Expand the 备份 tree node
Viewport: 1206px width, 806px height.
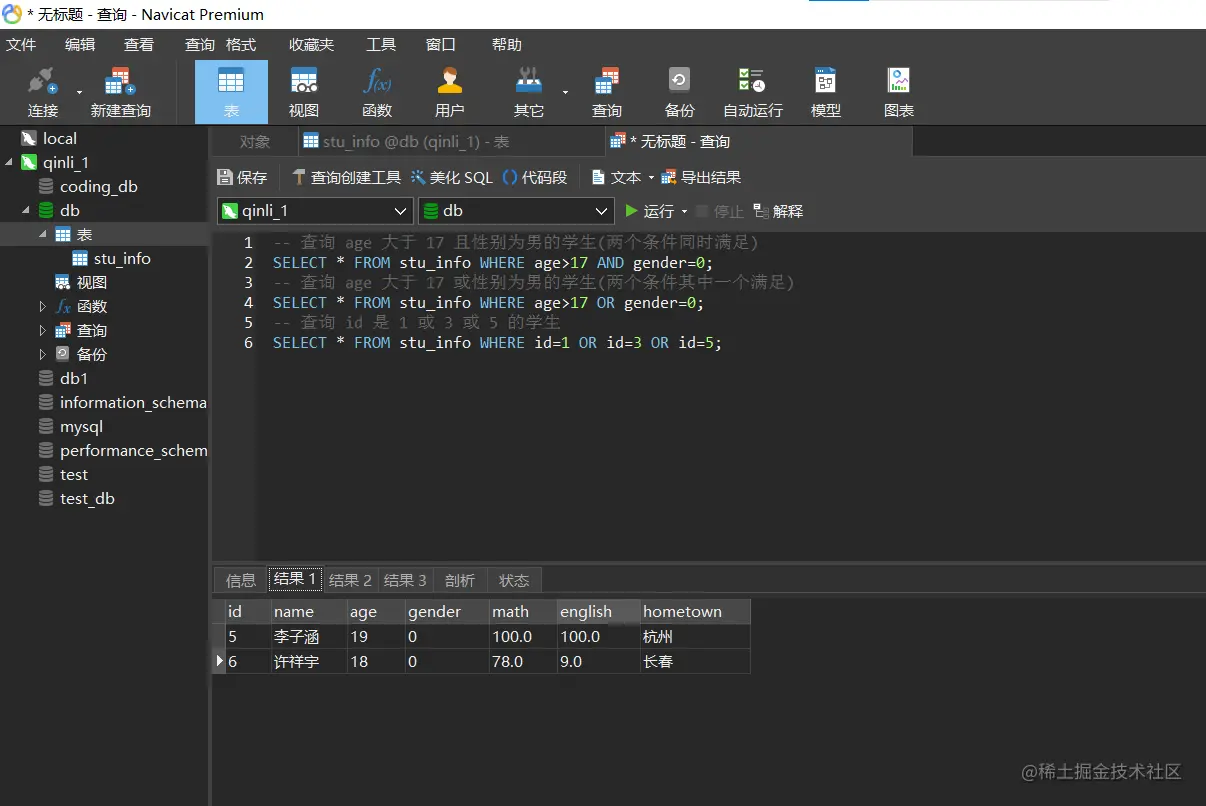(43, 355)
